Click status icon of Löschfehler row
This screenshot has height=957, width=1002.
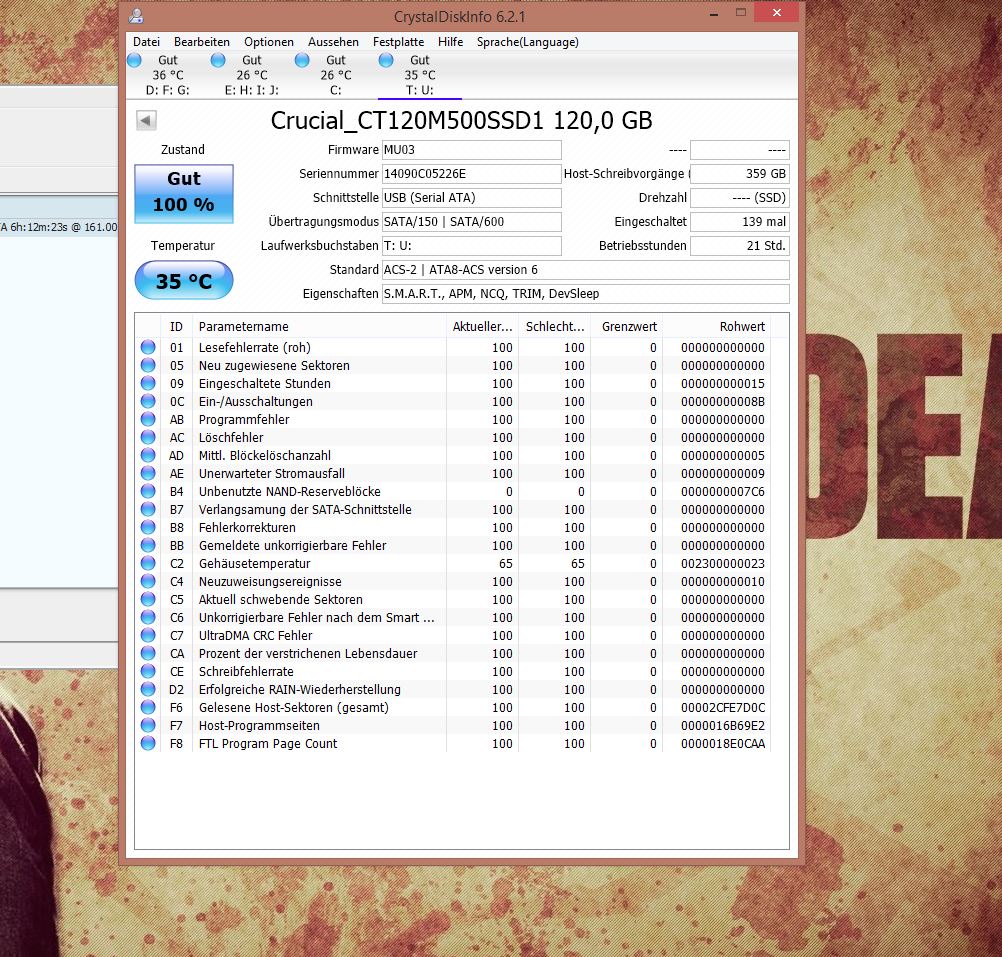coord(148,437)
